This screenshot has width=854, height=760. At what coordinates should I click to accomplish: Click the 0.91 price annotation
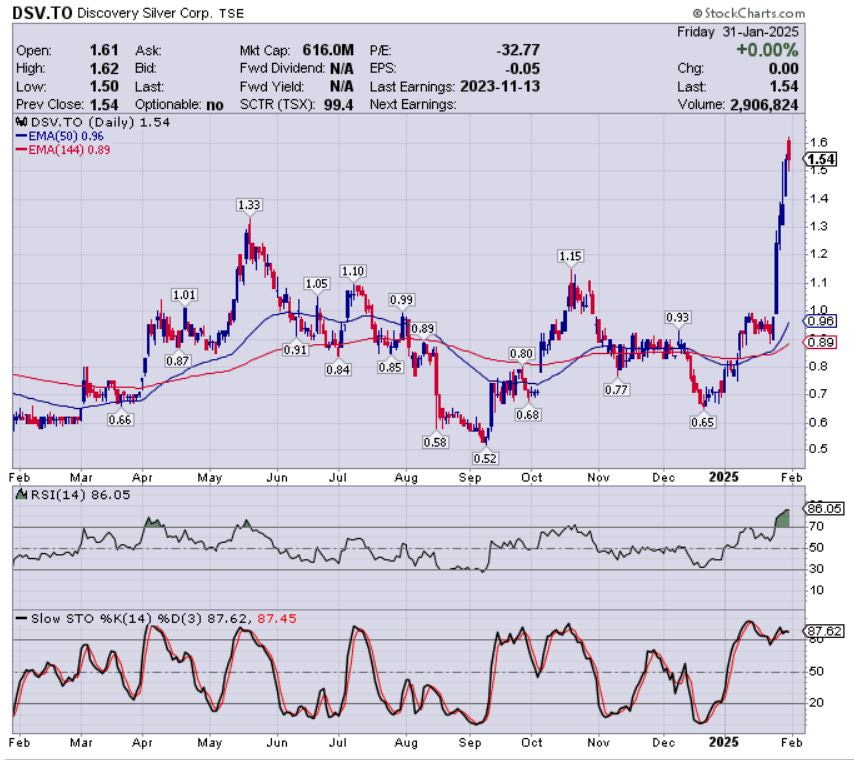click(295, 350)
